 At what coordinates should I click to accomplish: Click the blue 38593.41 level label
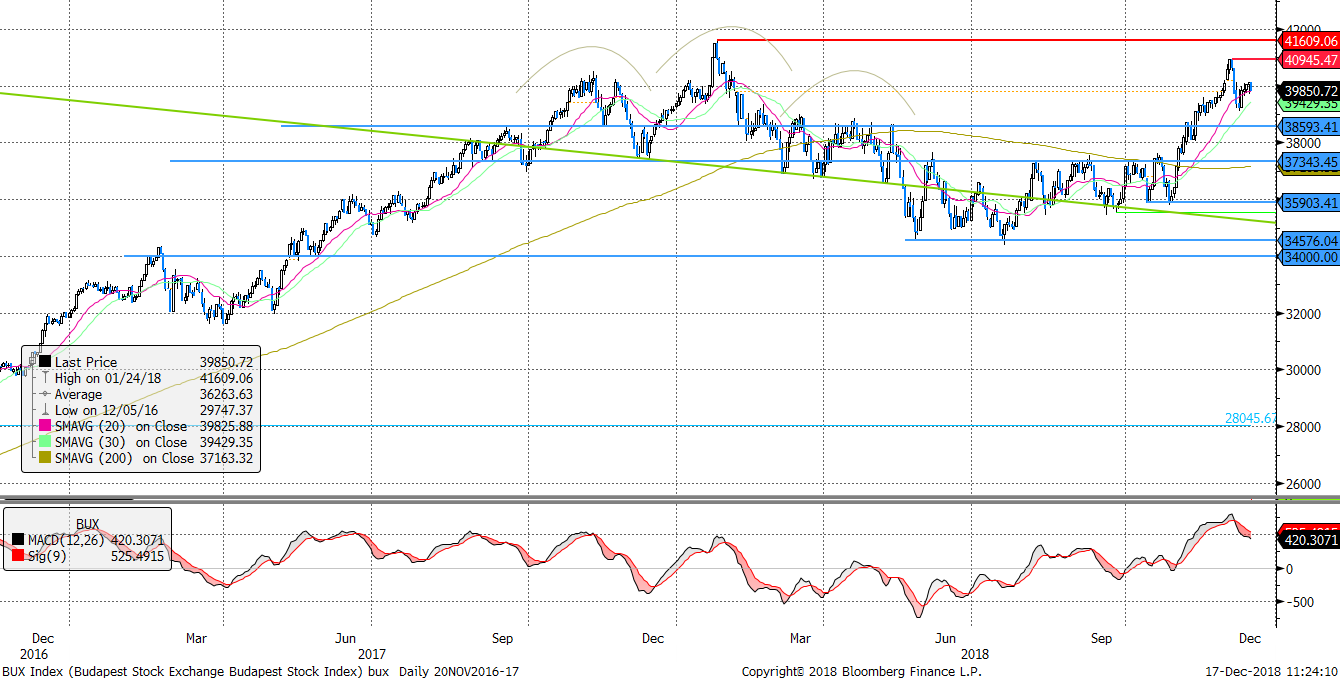(x=1309, y=127)
